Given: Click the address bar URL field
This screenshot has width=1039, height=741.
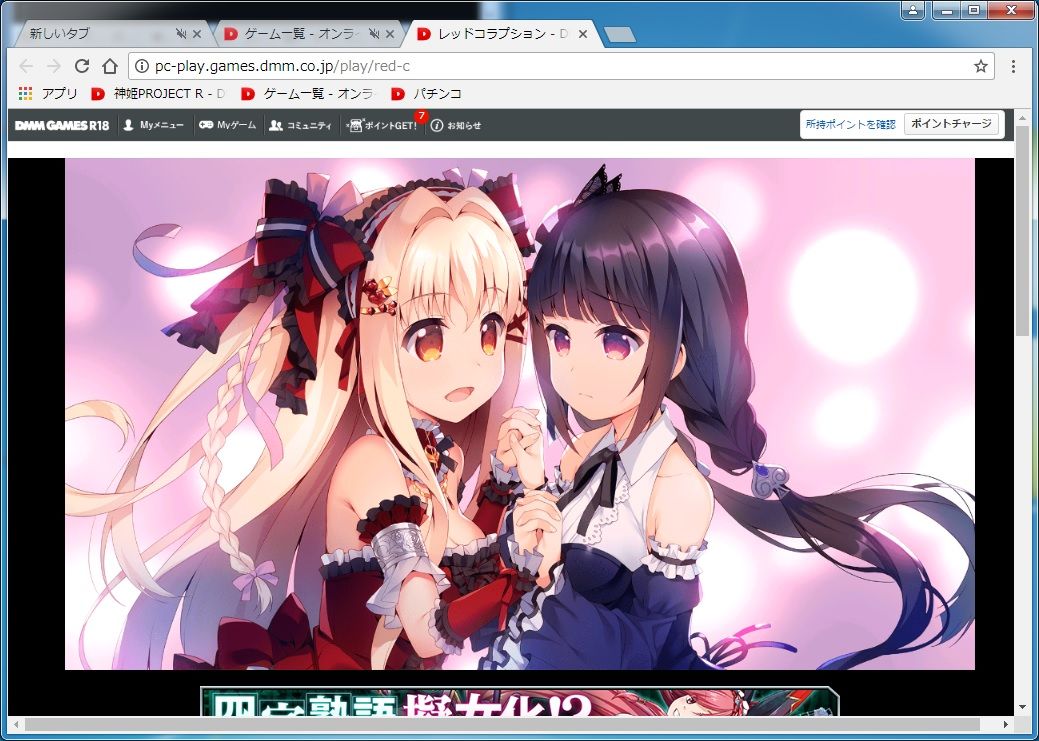Looking at the screenshot, I should pyautogui.click(x=560, y=66).
